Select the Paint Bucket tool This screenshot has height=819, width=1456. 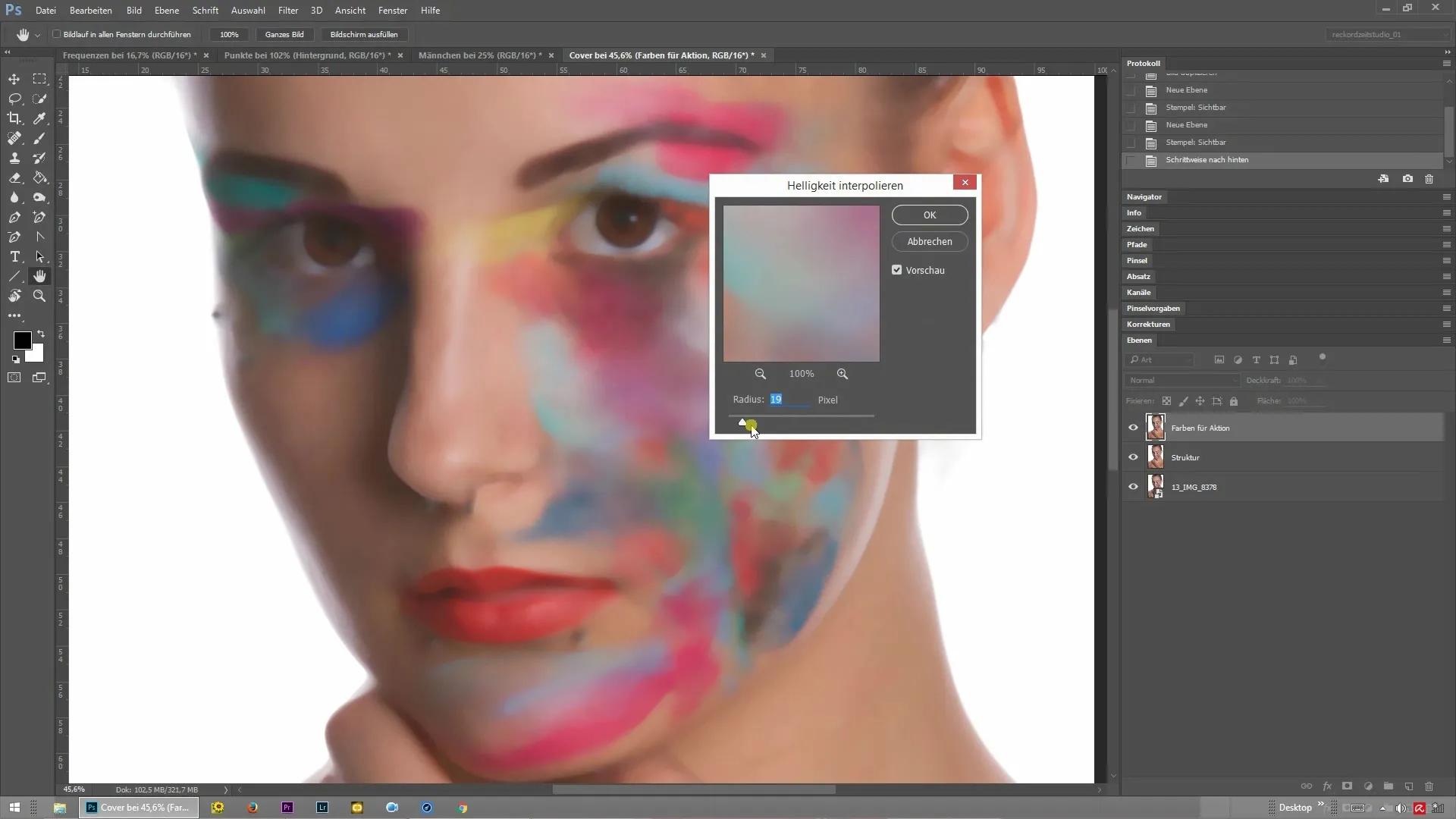(x=39, y=177)
